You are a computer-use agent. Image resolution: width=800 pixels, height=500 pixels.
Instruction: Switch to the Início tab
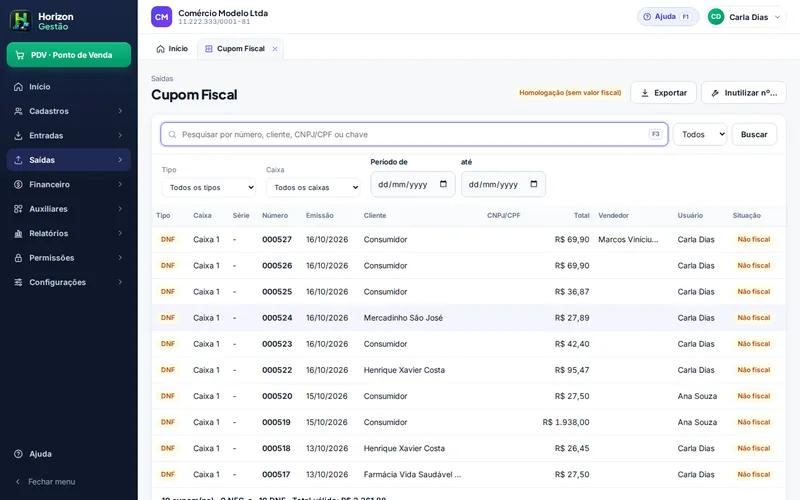pyautogui.click(x=172, y=49)
